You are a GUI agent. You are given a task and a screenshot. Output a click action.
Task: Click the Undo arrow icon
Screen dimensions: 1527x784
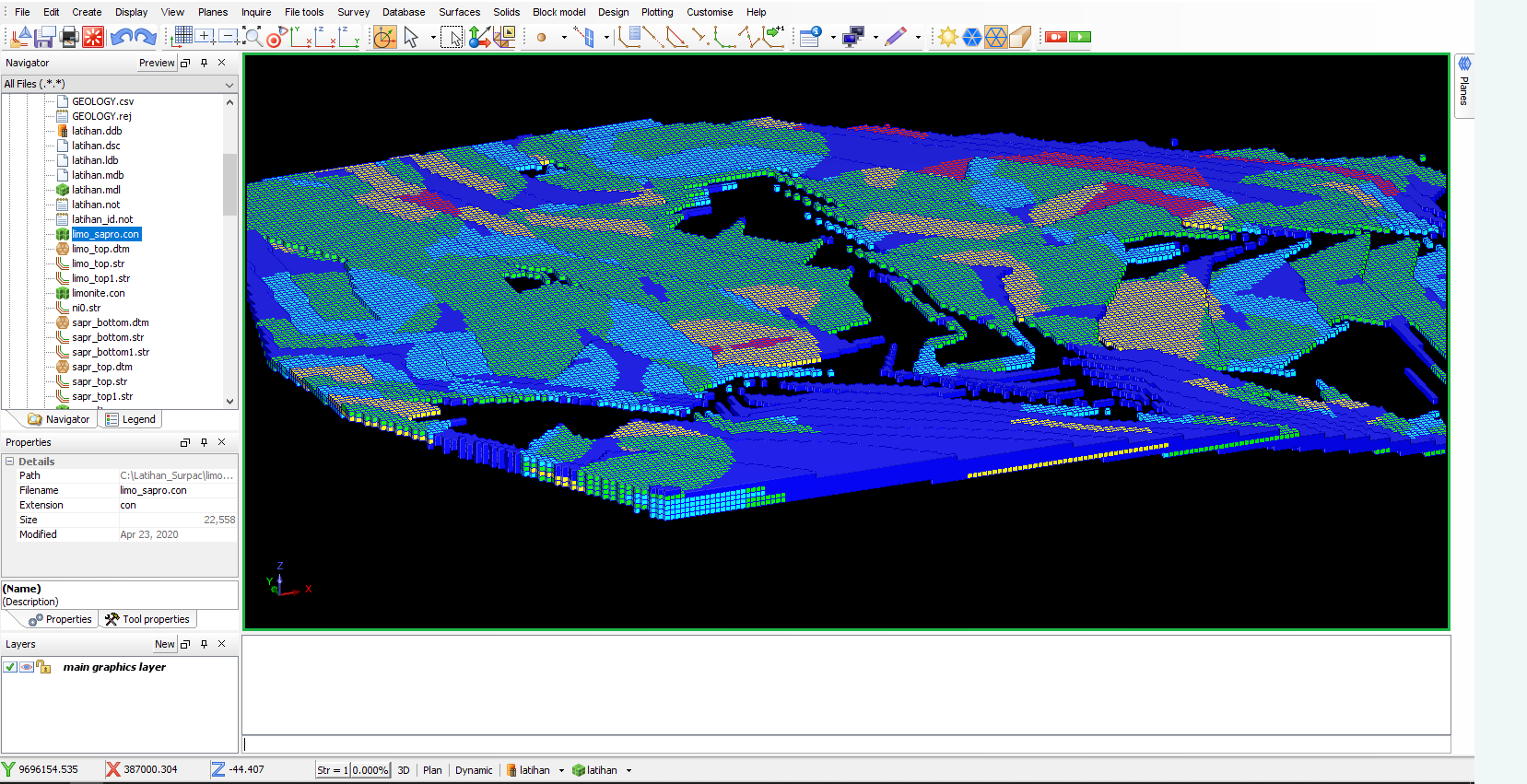point(121,37)
